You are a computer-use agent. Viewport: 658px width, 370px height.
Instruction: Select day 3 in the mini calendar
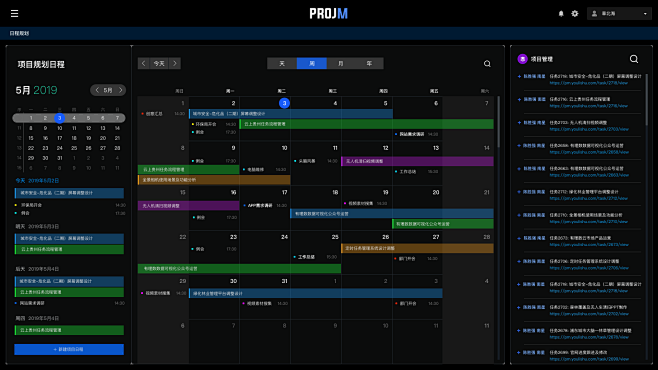pyautogui.click(x=60, y=118)
